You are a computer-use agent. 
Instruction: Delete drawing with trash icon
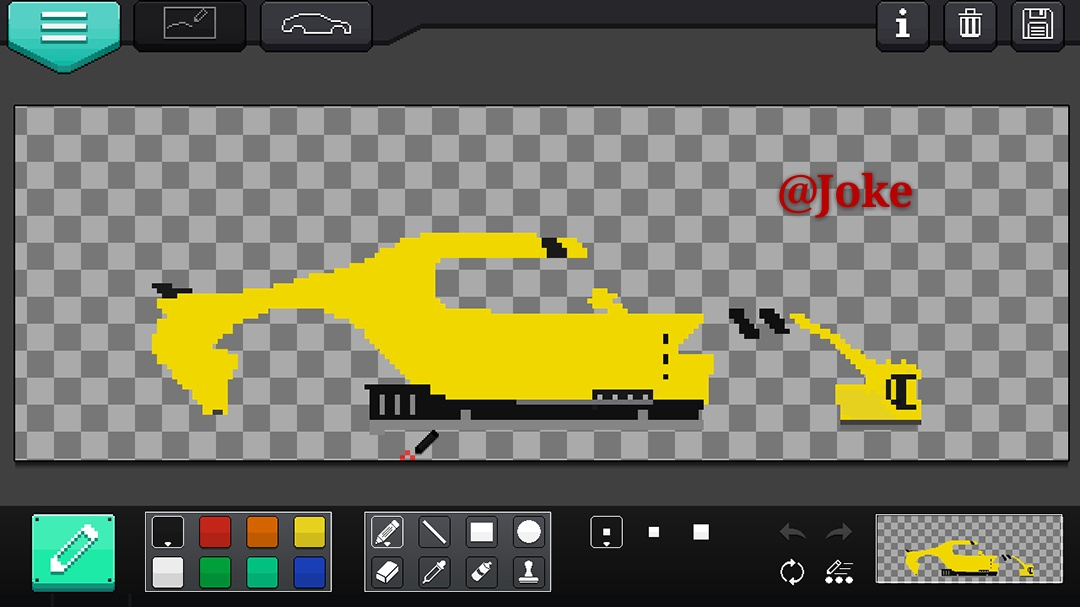tap(970, 25)
